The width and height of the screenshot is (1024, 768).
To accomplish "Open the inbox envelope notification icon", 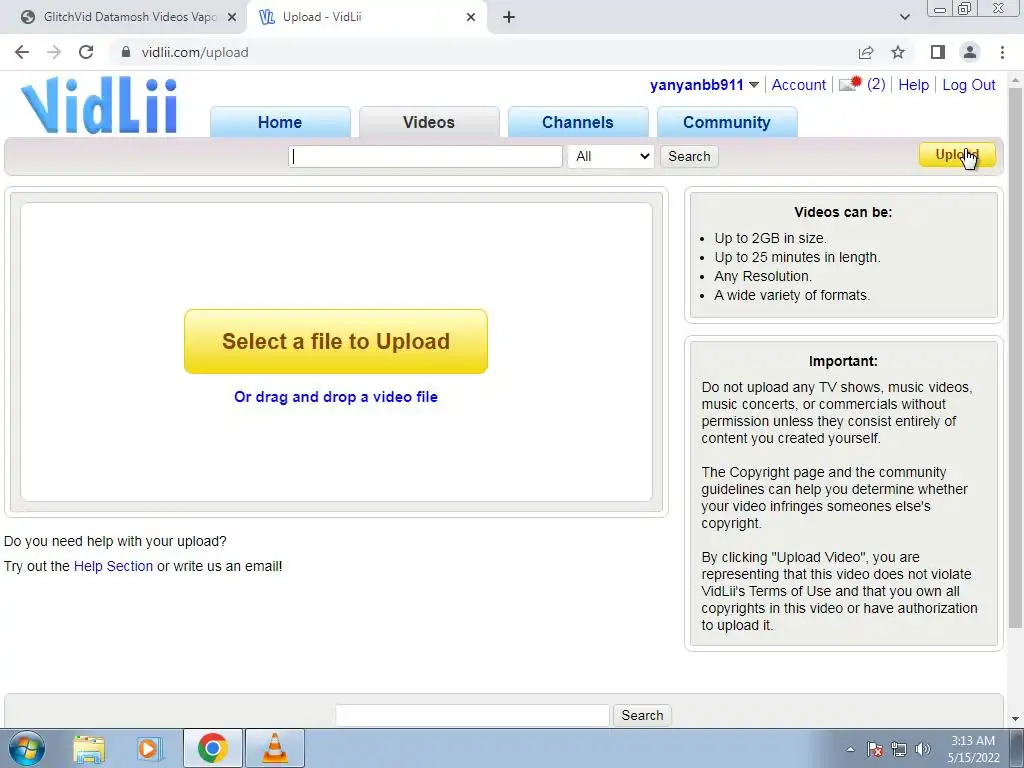I will [x=850, y=84].
